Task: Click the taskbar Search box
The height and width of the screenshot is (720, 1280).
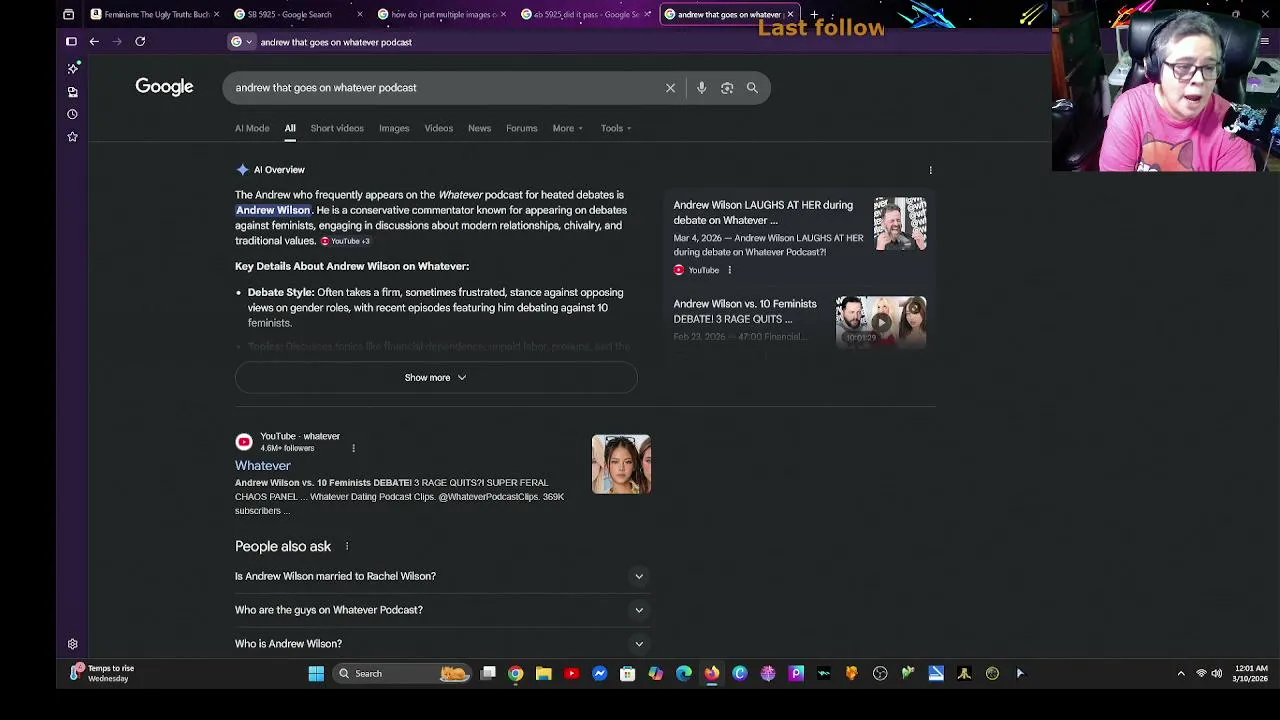Action: click(x=400, y=673)
